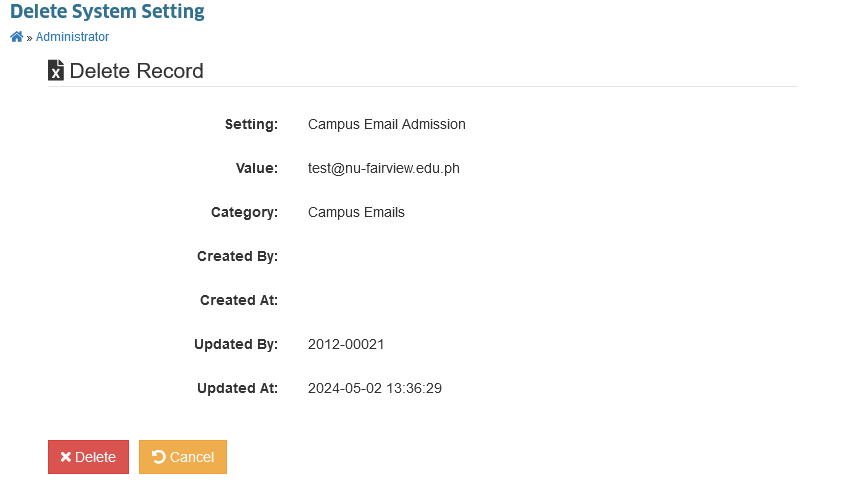Click the Category field label
The image size is (846, 482).
coord(244,212)
